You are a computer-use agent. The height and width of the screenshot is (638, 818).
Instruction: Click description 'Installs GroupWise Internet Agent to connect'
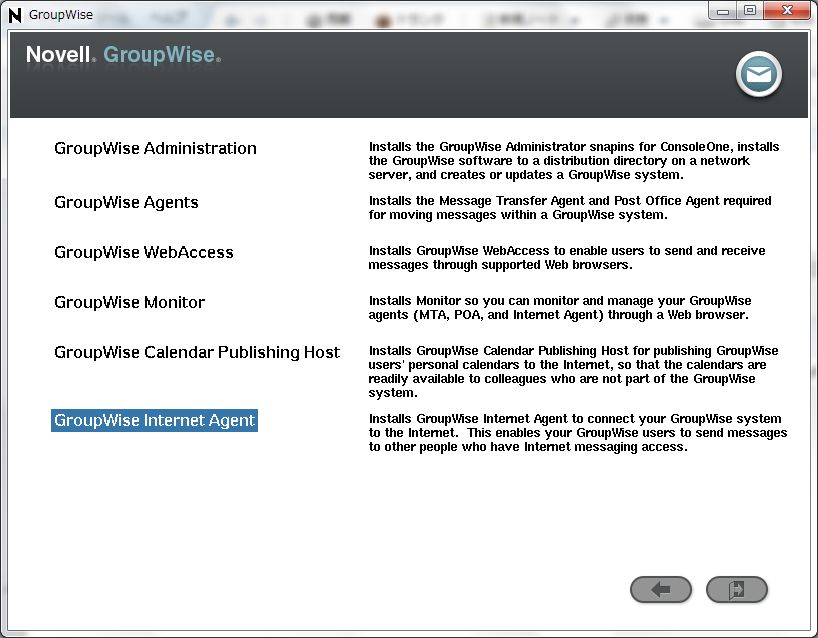pyautogui.click(x=578, y=433)
